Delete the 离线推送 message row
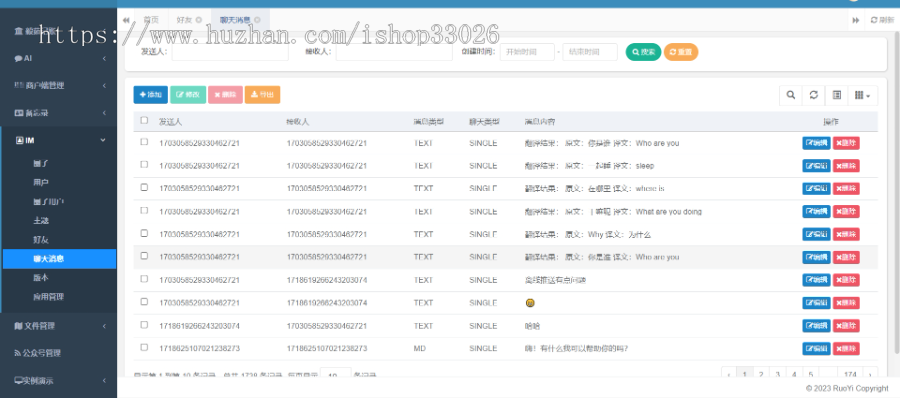 click(x=846, y=280)
